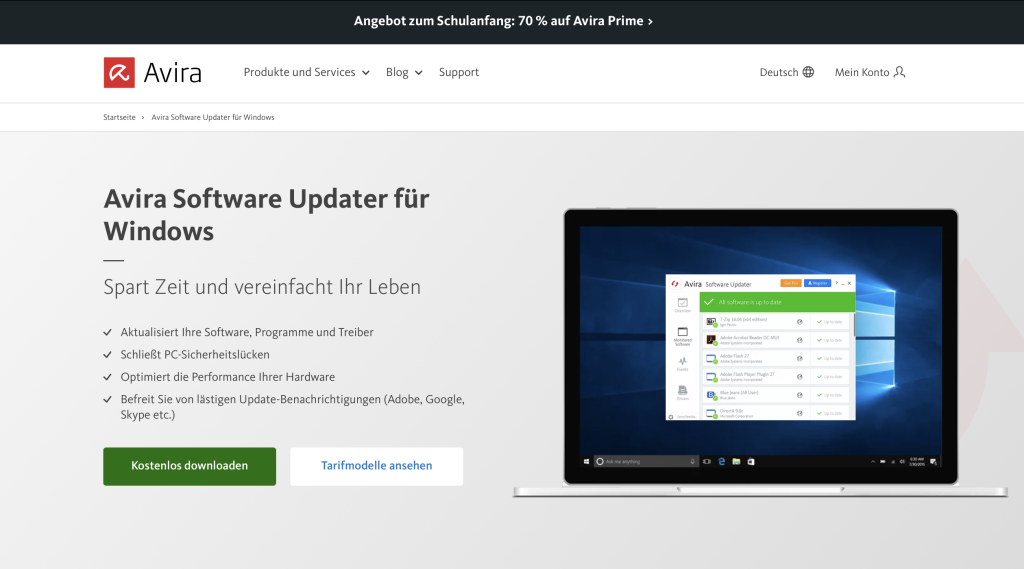Select text 'Aktualisiert Ihre Software, Programme und Treiber'
The height and width of the screenshot is (569, 1024).
[x=247, y=333]
